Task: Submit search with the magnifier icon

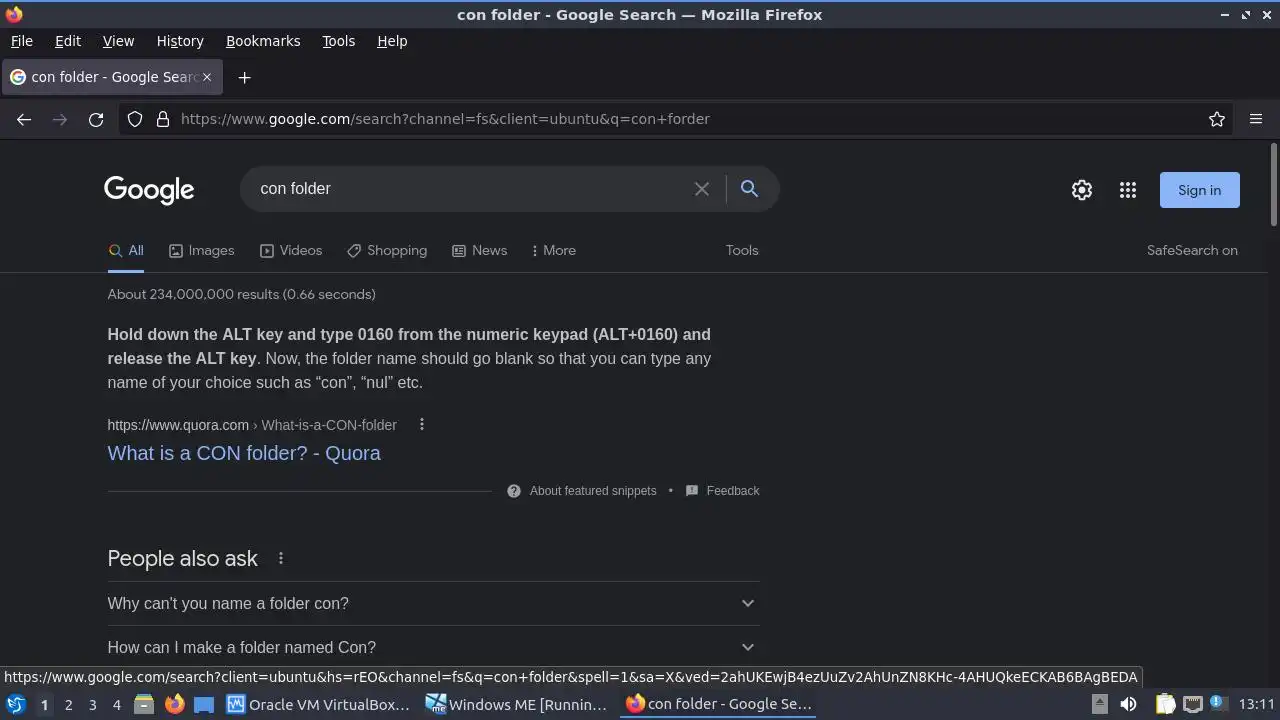Action: pos(749,188)
